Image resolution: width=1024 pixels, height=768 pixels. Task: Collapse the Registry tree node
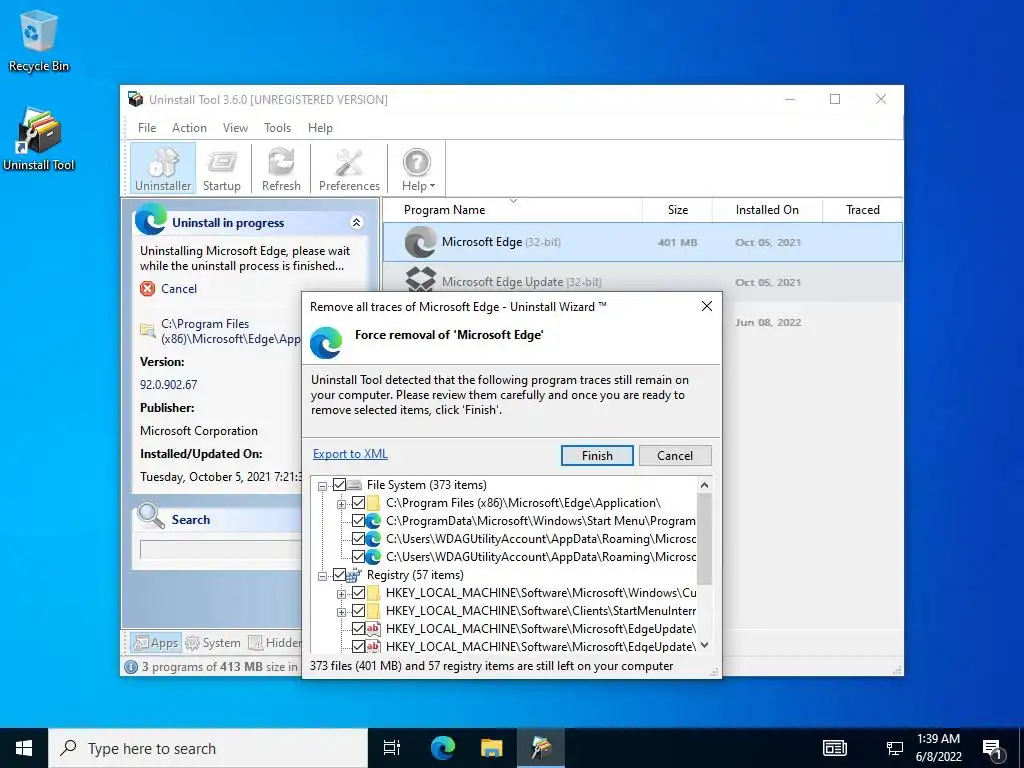(x=322, y=576)
